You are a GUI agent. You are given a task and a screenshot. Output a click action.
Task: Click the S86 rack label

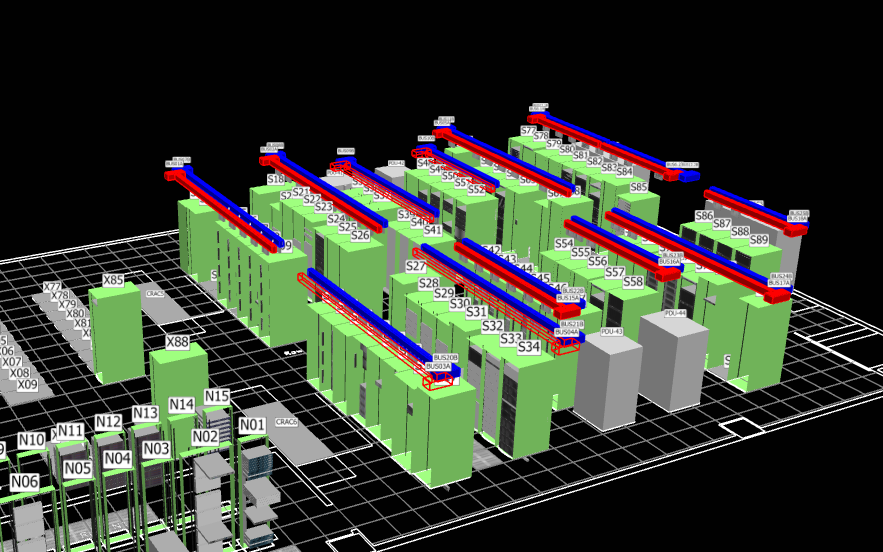click(x=704, y=216)
